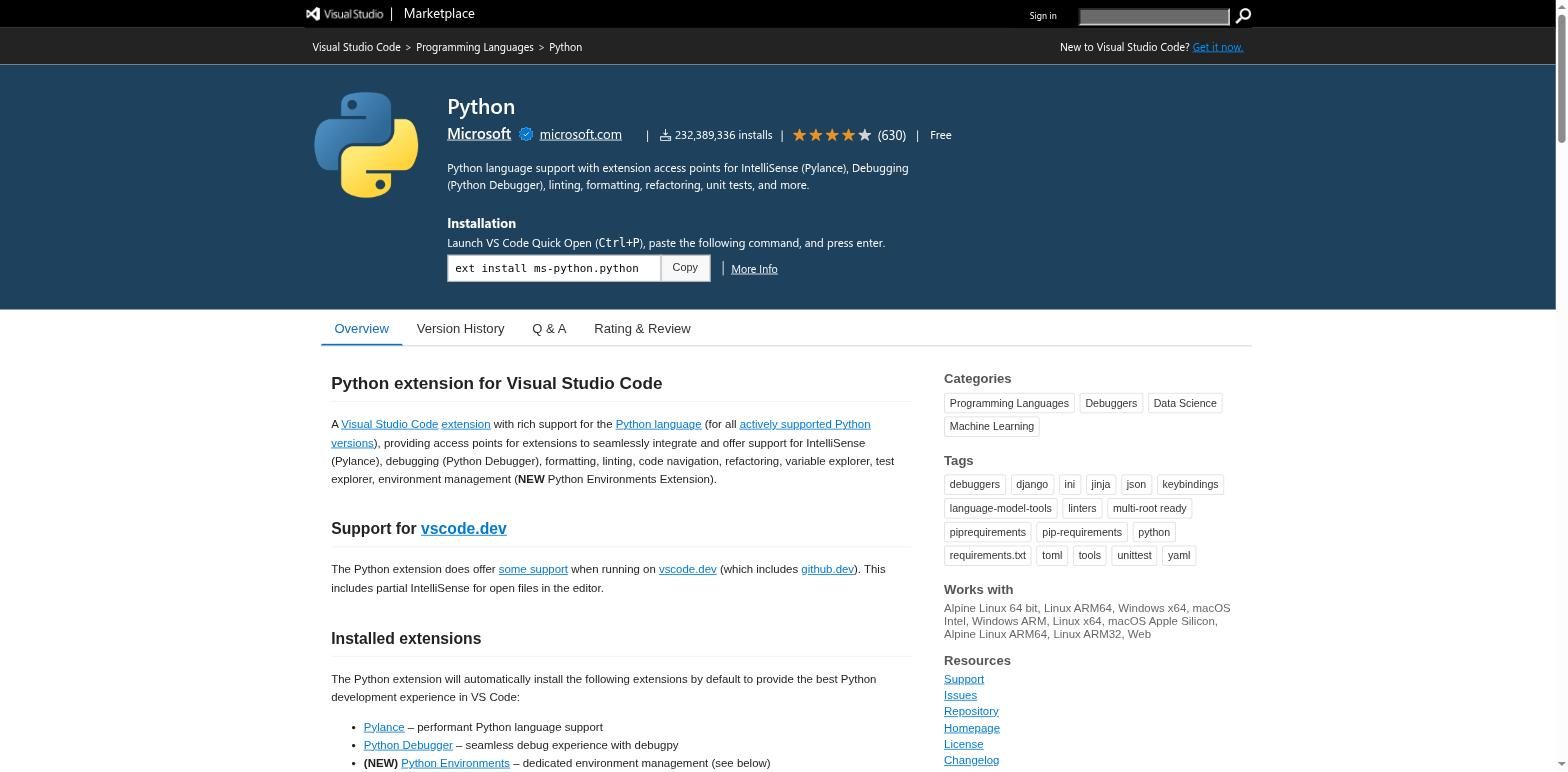Select the Machine Learning category

[x=991, y=426]
